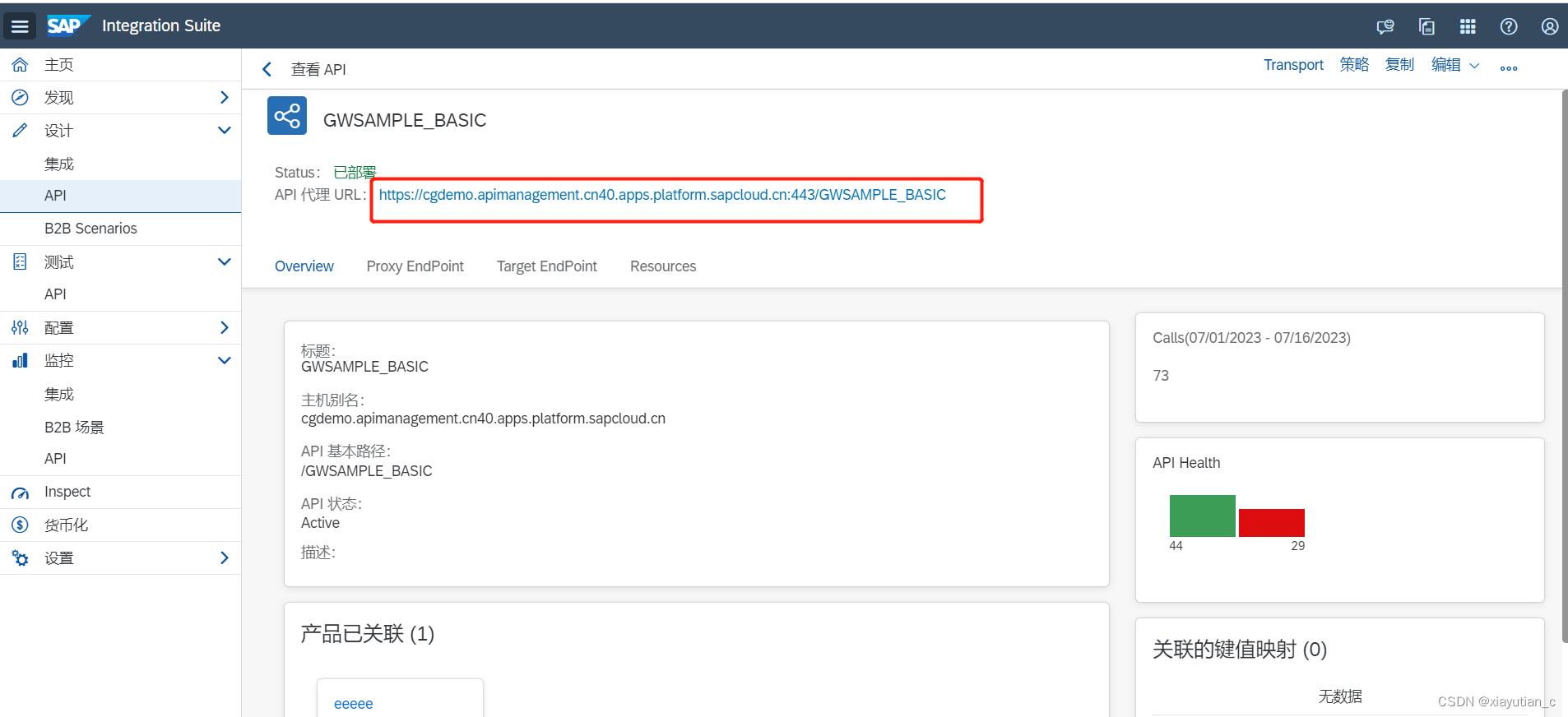Click the /GWSAMPLE_BASIC base path value
Image resolution: width=1568 pixels, height=717 pixels.
(x=366, y=471)
